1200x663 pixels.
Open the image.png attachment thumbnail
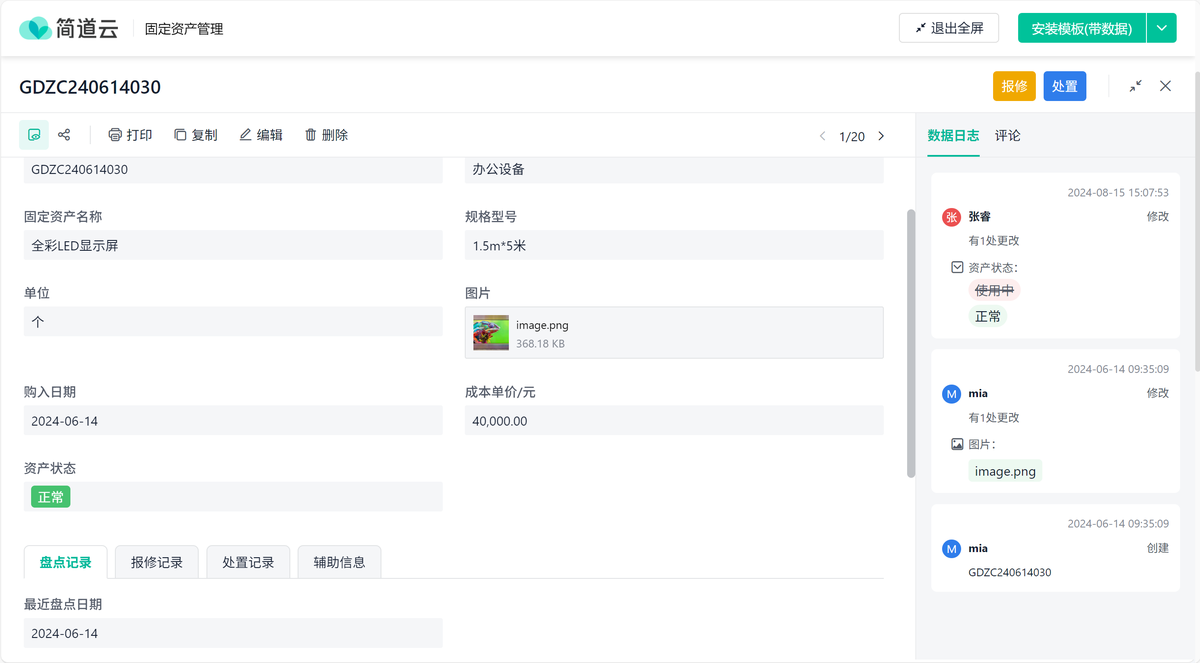[490, 331]
